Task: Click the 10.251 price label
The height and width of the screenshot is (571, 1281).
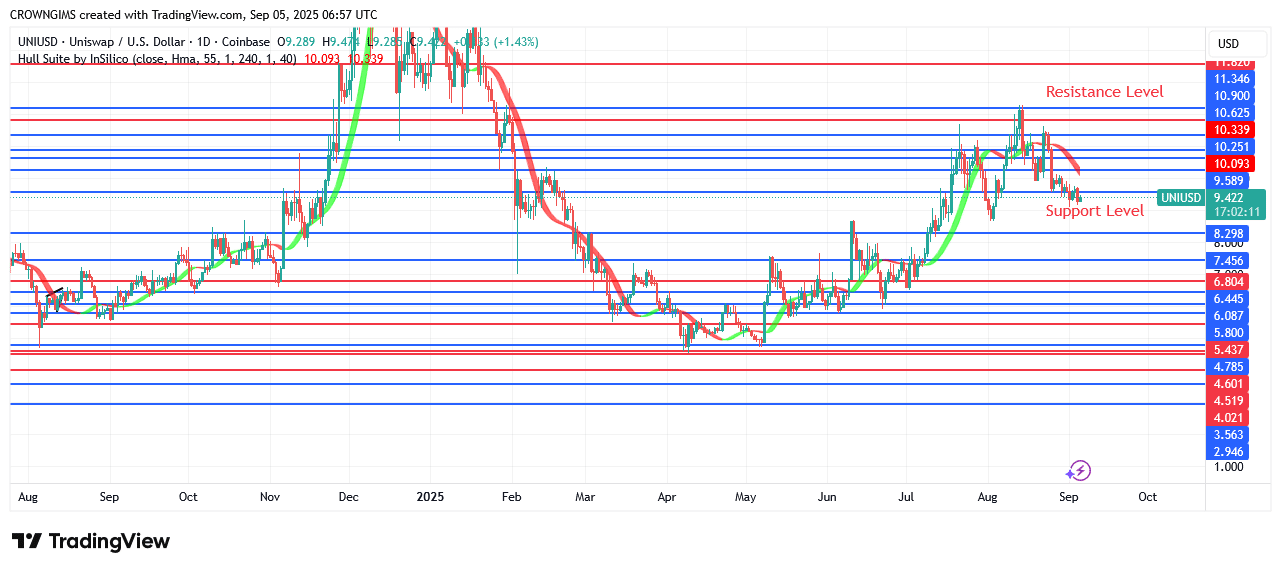Action: click(x=1231, y=147)
